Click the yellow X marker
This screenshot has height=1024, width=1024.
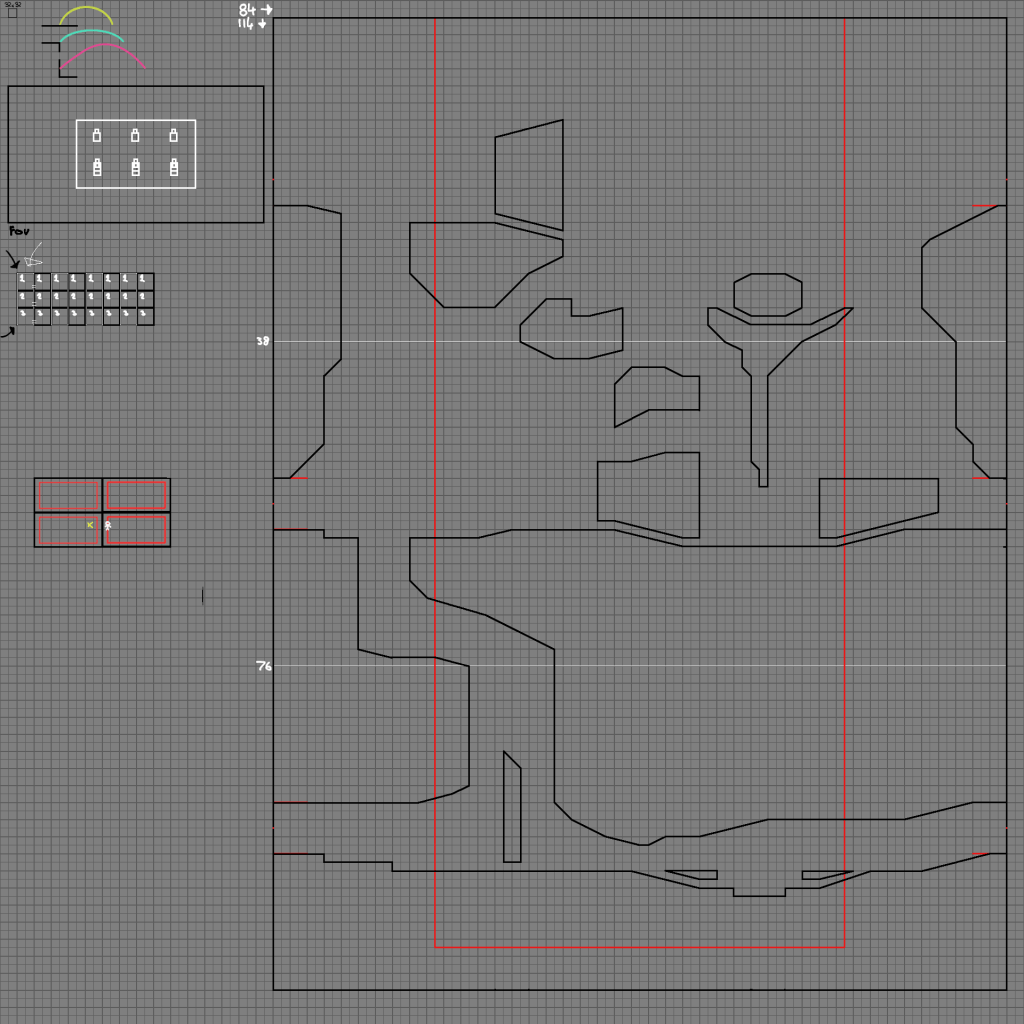(x=90, y=524)
